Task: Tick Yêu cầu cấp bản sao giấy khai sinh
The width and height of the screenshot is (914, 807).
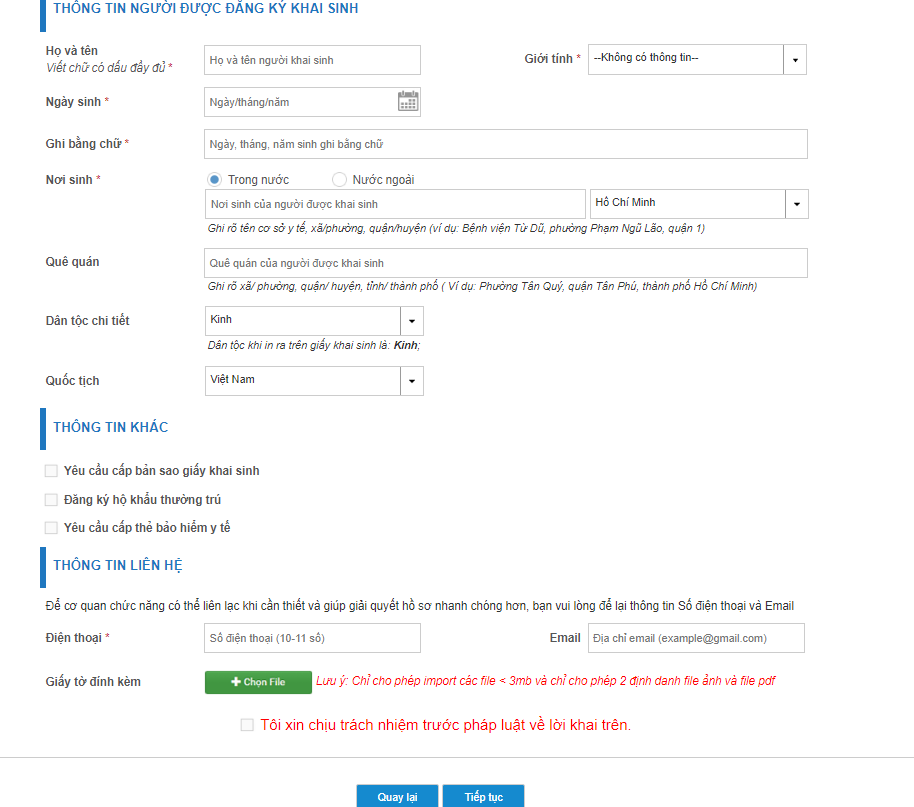Action: [51, 471]
